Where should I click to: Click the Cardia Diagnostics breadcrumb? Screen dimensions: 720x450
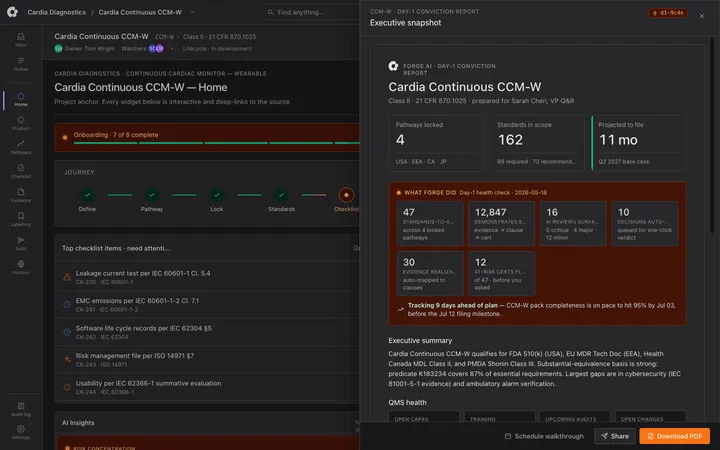click(x=56, y=12)
